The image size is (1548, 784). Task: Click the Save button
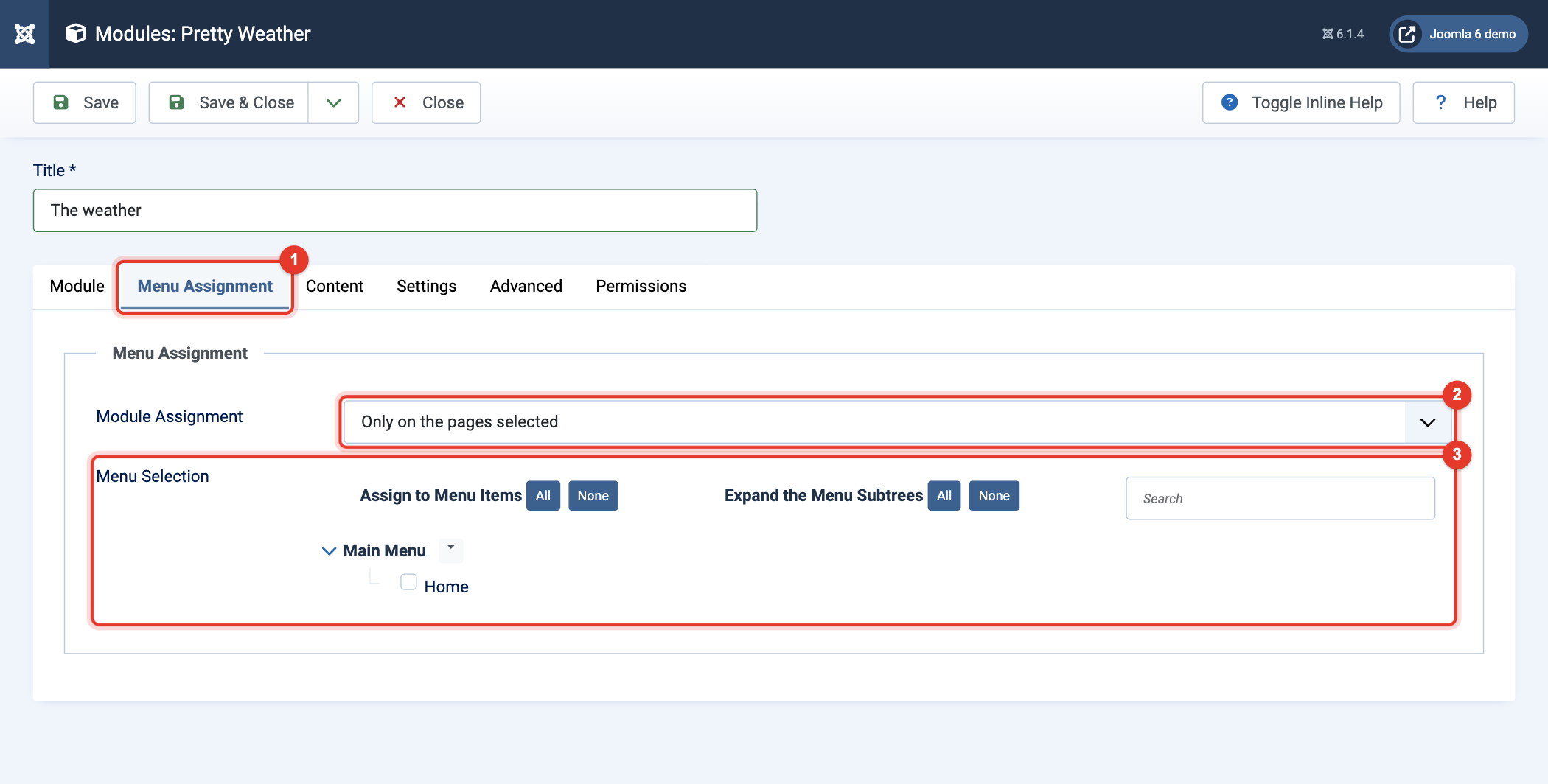(x=85, y=102)
